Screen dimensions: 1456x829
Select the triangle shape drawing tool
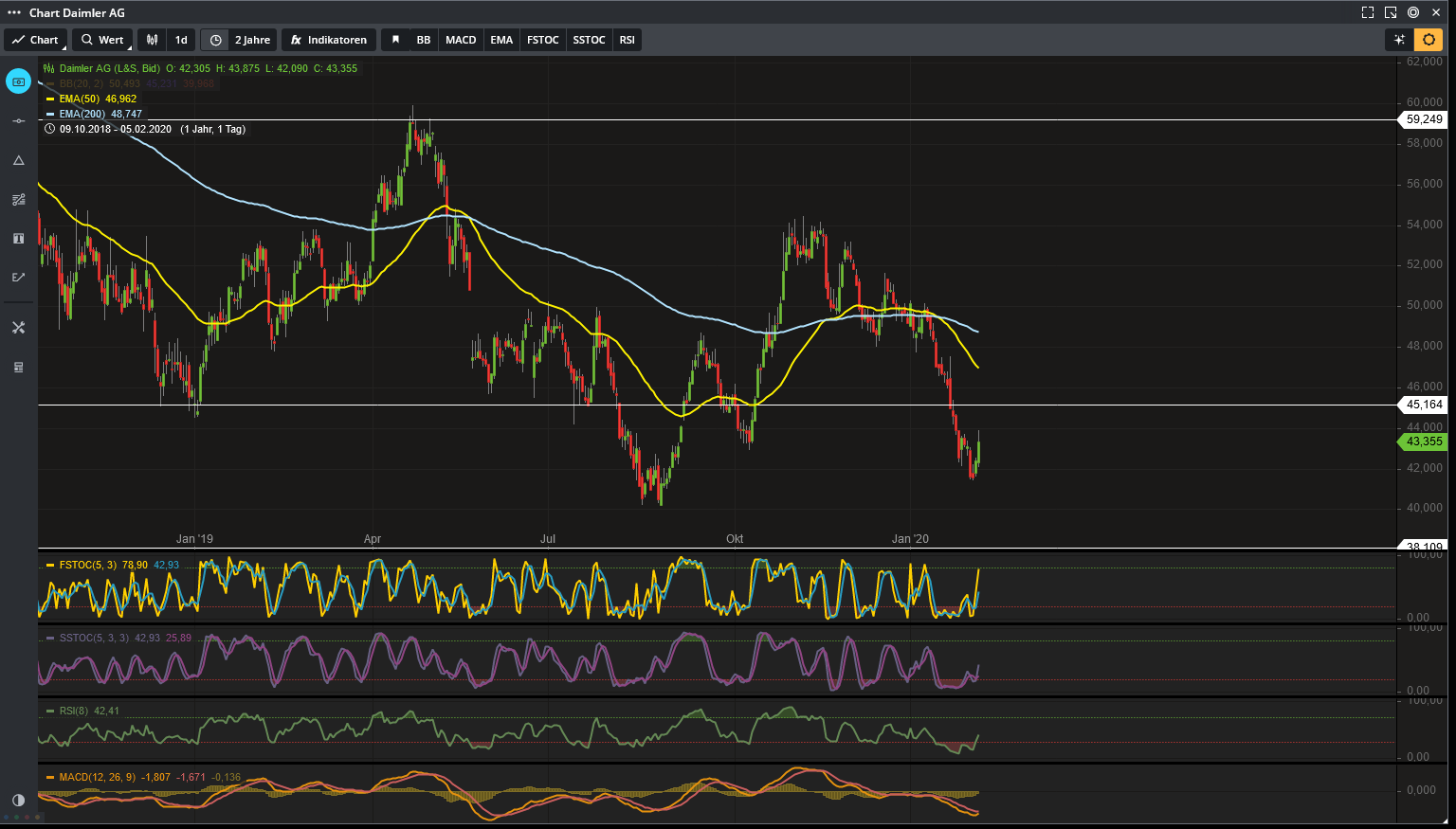[18, 161]
